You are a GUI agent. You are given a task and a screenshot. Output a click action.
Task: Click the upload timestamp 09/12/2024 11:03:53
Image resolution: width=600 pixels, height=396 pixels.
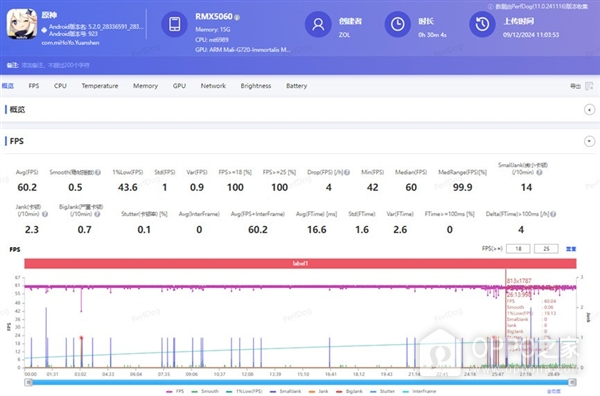531,35
